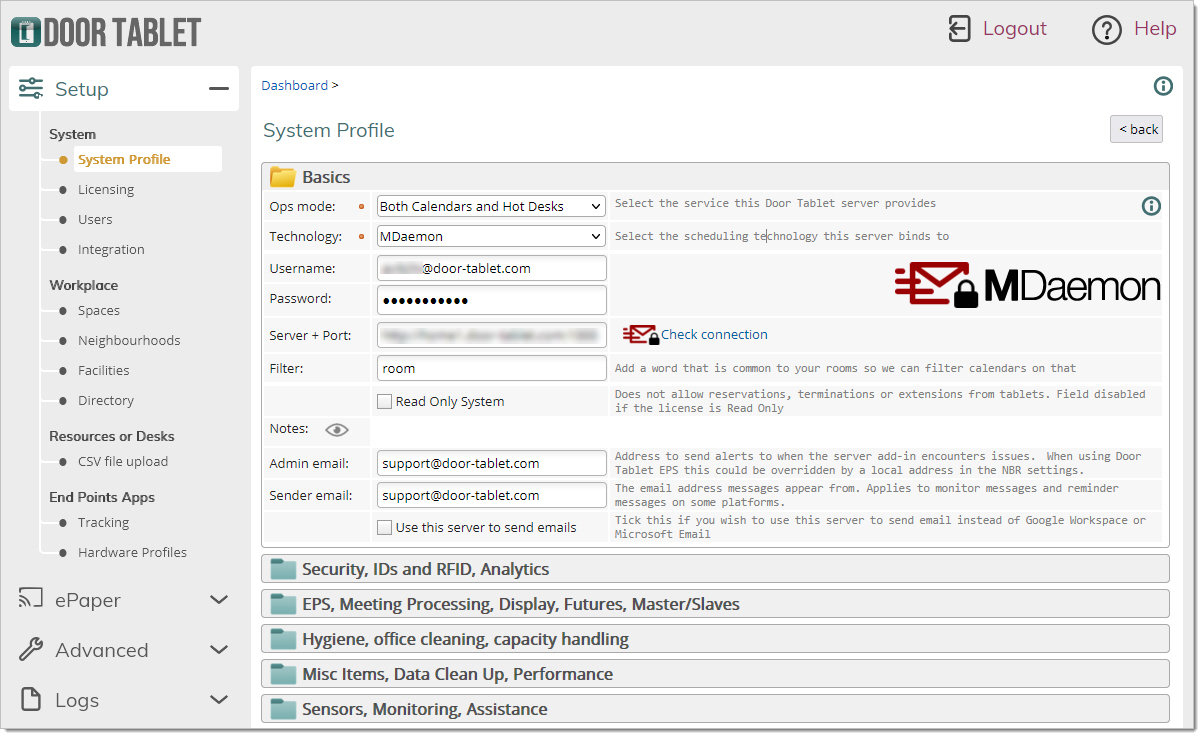This screenshot has width=1202, height=737.
Task: Select Licensing in the System menu
Action: 106,189
